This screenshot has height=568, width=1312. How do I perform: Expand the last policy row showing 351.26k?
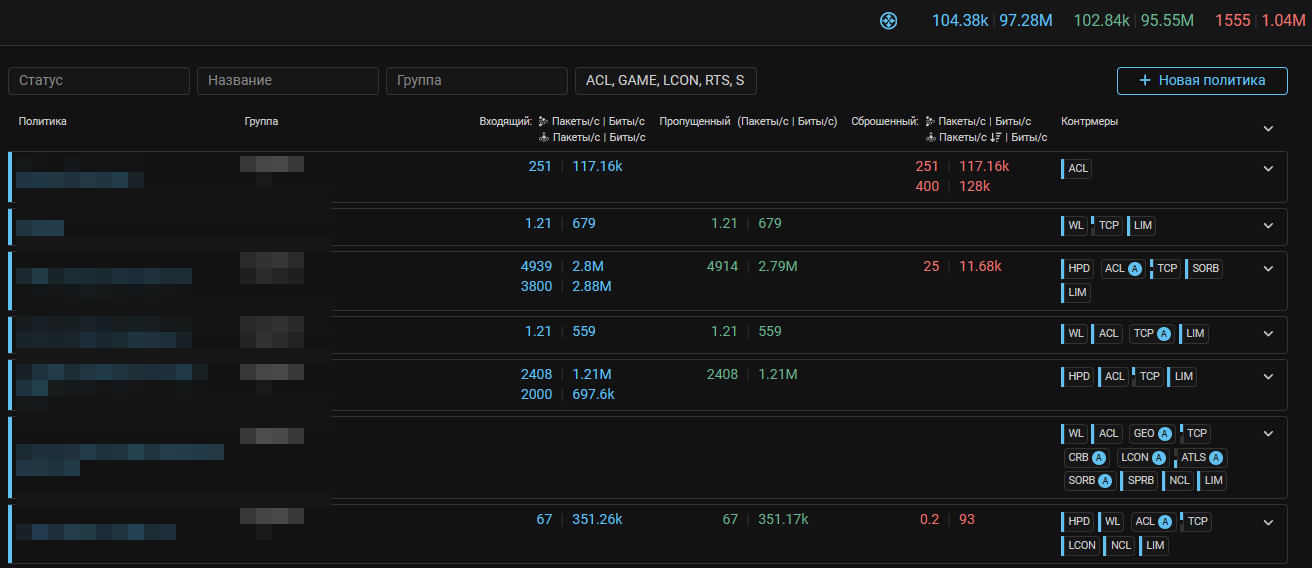(1268, 522)
